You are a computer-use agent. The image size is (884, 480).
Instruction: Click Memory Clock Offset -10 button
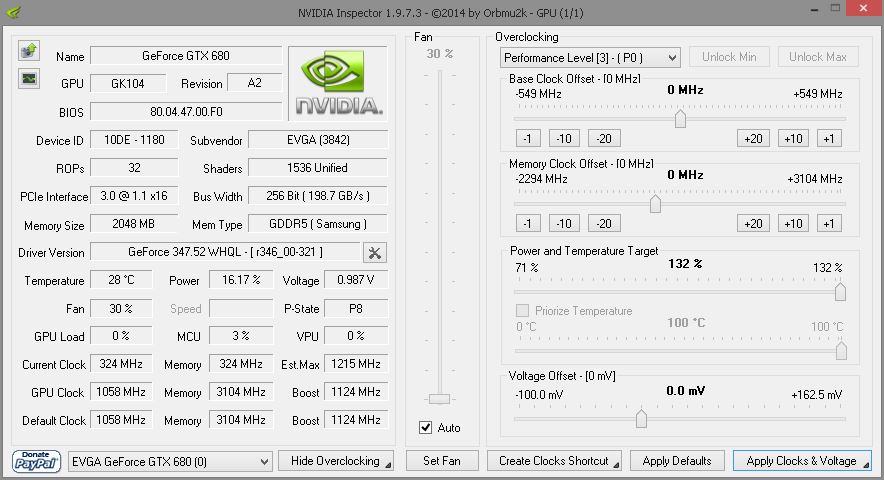tap(564, 223)
